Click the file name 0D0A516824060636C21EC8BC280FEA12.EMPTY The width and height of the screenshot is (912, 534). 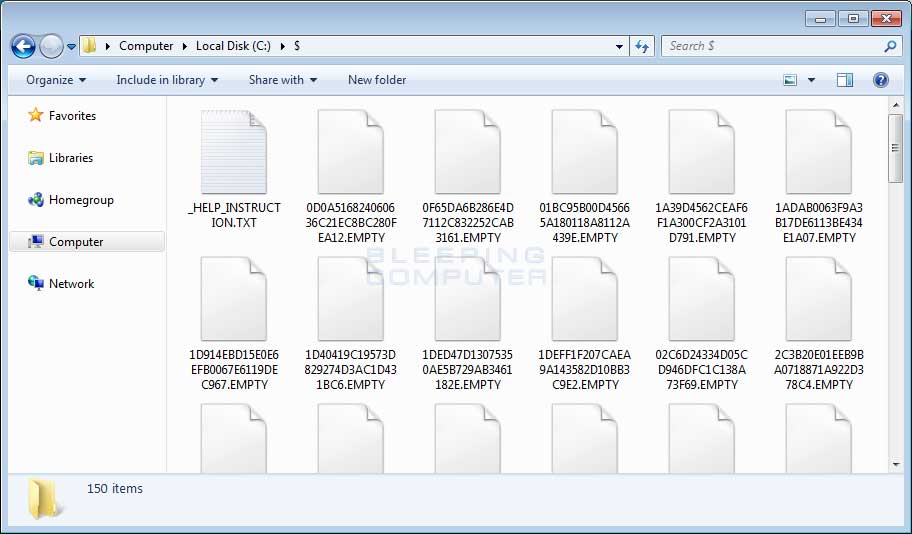351,223
